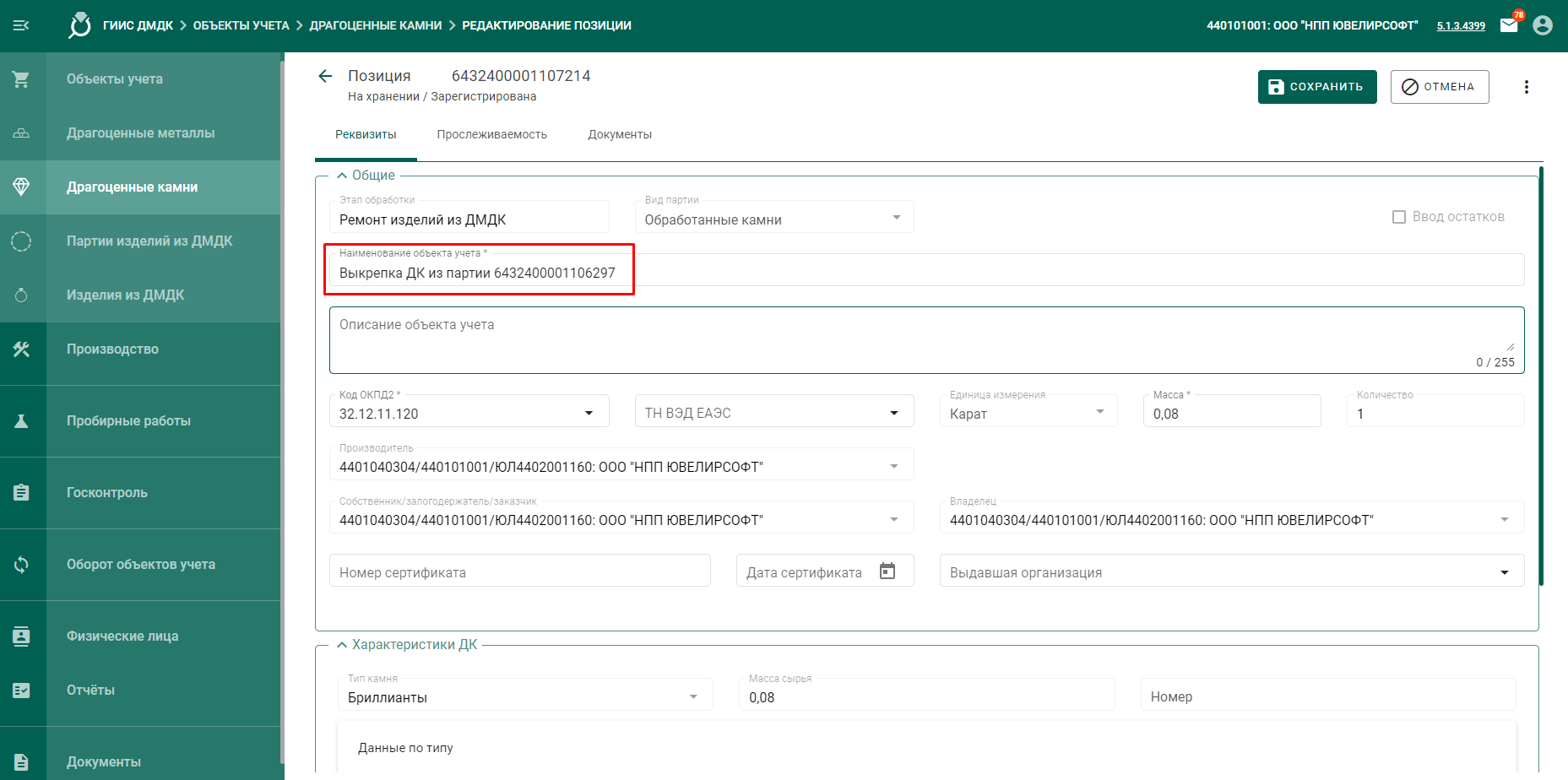Click the contact card icon for Физические лица
The width and height of the screenshot is (1568, 780).
tap(21, 636)
